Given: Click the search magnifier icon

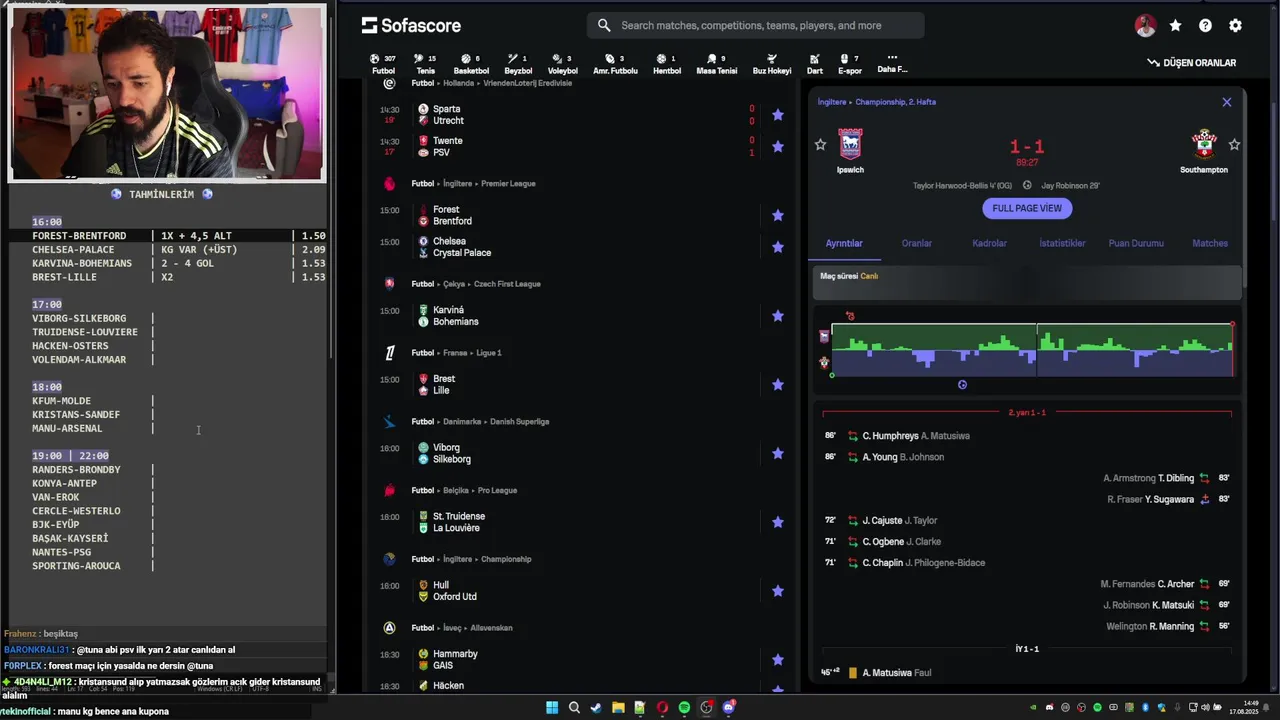Looking at the screenshot, I should pyautogui.click(x=604, y=25).
